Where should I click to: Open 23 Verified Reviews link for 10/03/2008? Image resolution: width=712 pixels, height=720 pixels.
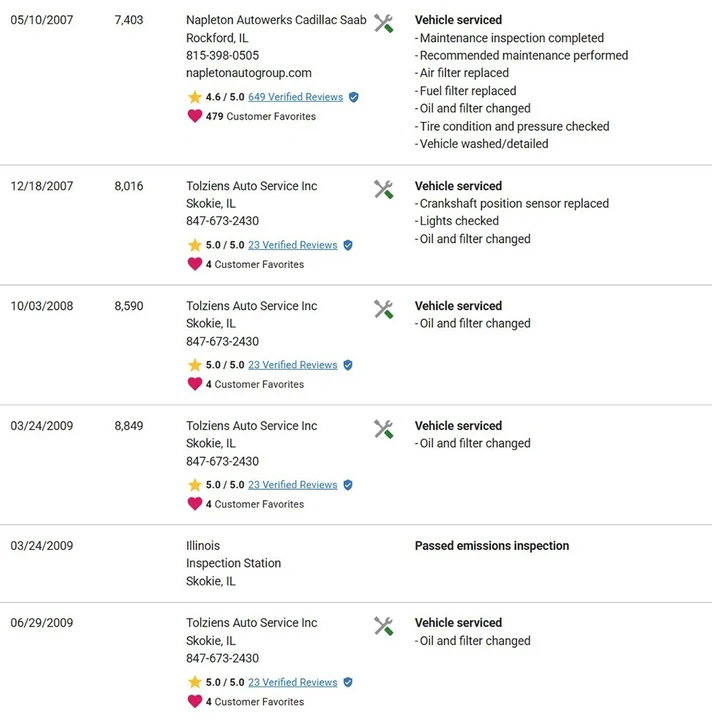pos(292,365)
